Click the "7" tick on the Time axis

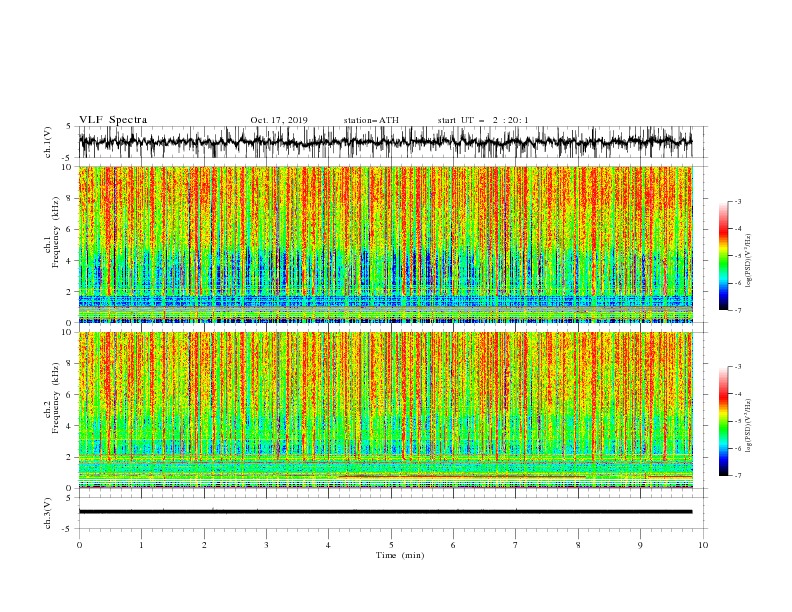tap(516, 545)
